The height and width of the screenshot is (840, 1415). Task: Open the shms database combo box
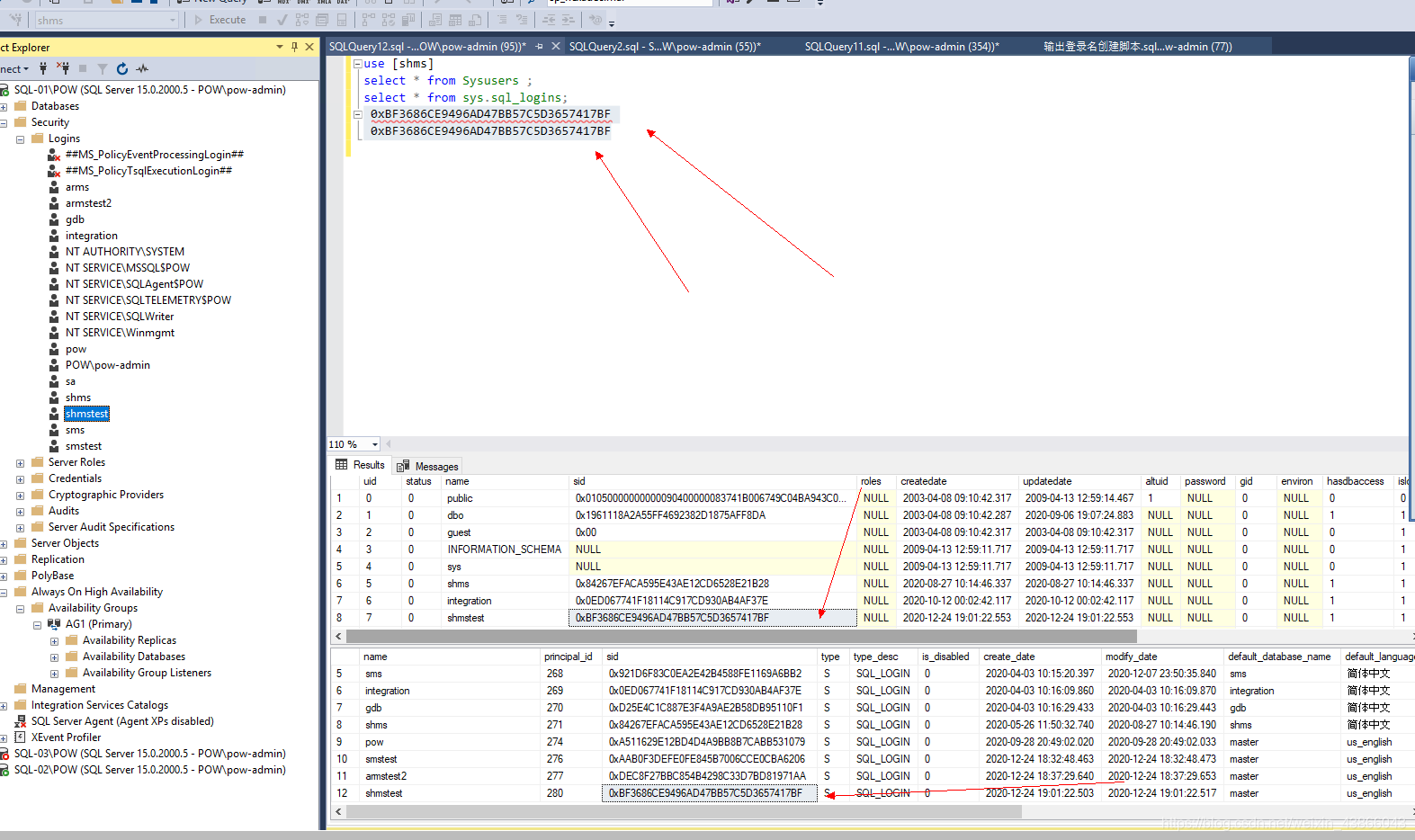[x=106, y=20]
